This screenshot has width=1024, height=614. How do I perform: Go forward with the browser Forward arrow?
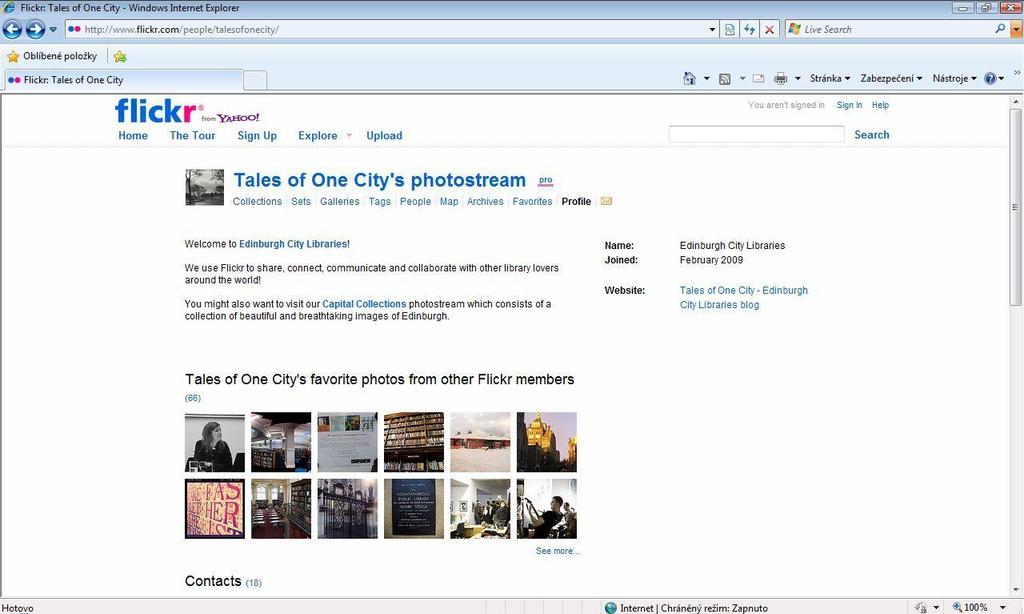click(x=35, y=29)
